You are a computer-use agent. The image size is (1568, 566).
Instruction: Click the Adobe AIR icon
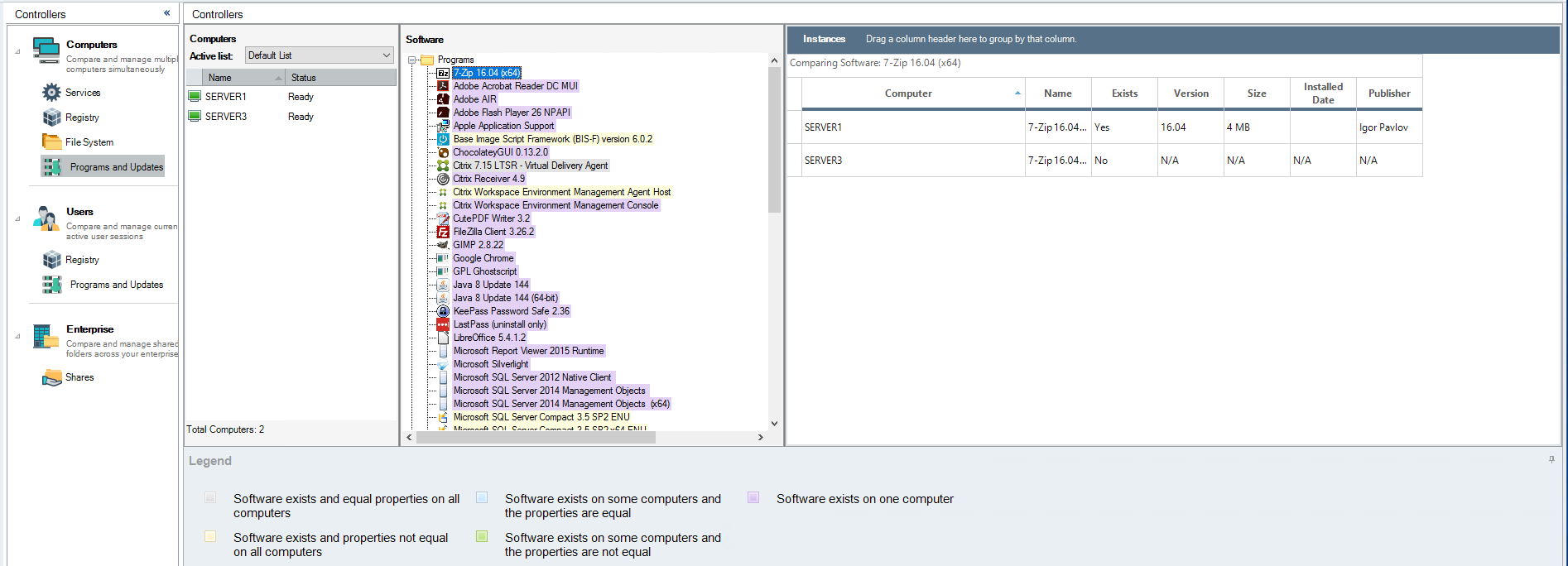coord(443,99)
